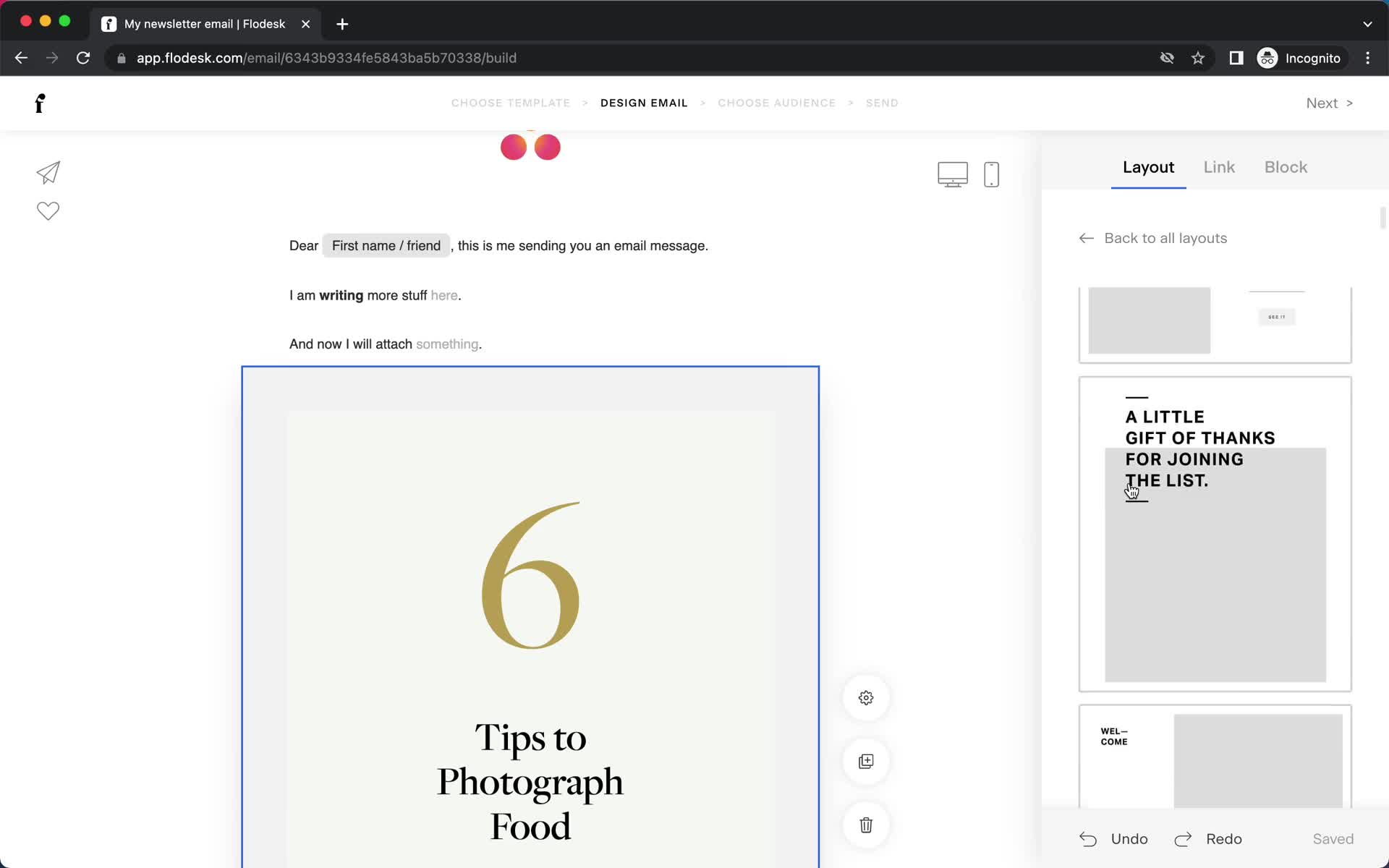Select the gift of thanks layout thumbnail
The height and width of the screenshot is (868, 1389).
1214,533
